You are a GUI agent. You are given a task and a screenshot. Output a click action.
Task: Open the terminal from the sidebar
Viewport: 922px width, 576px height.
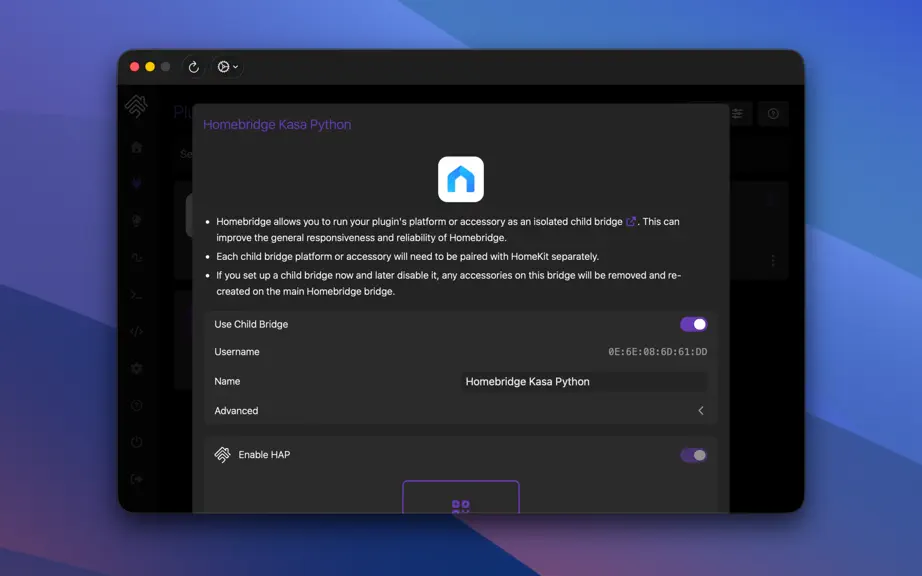click(136, 295)
